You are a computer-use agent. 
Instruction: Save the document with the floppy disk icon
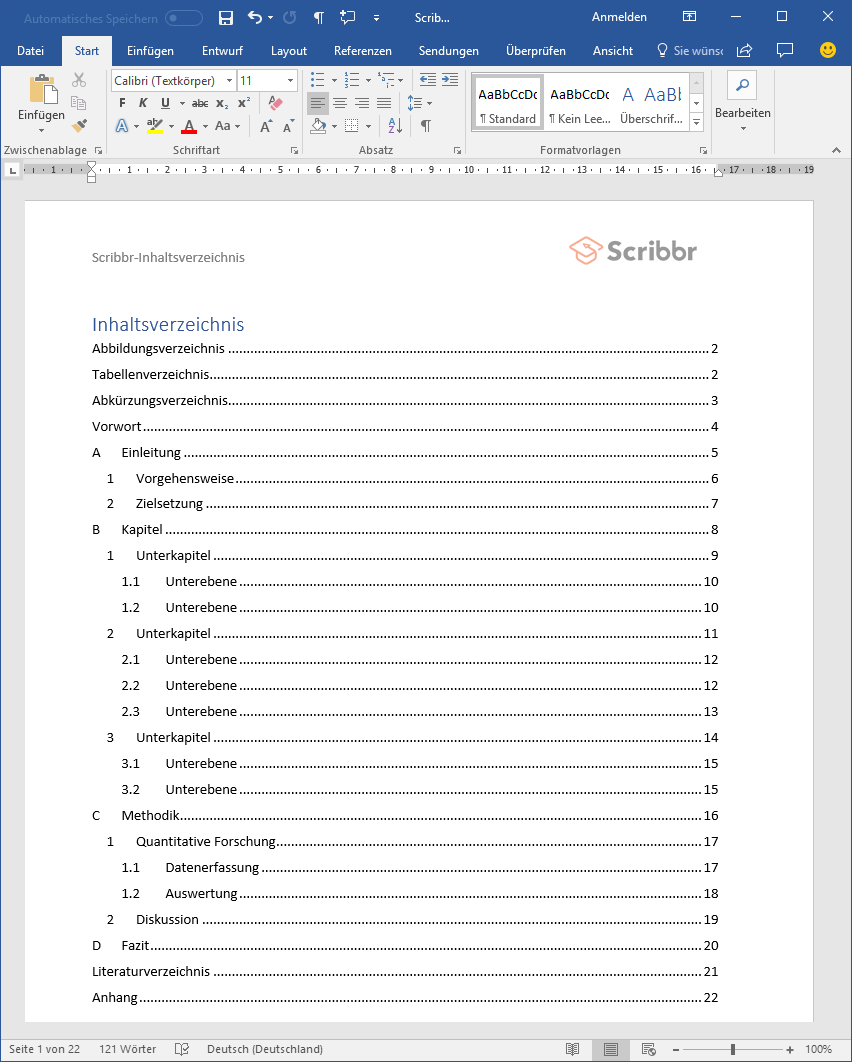226,18
